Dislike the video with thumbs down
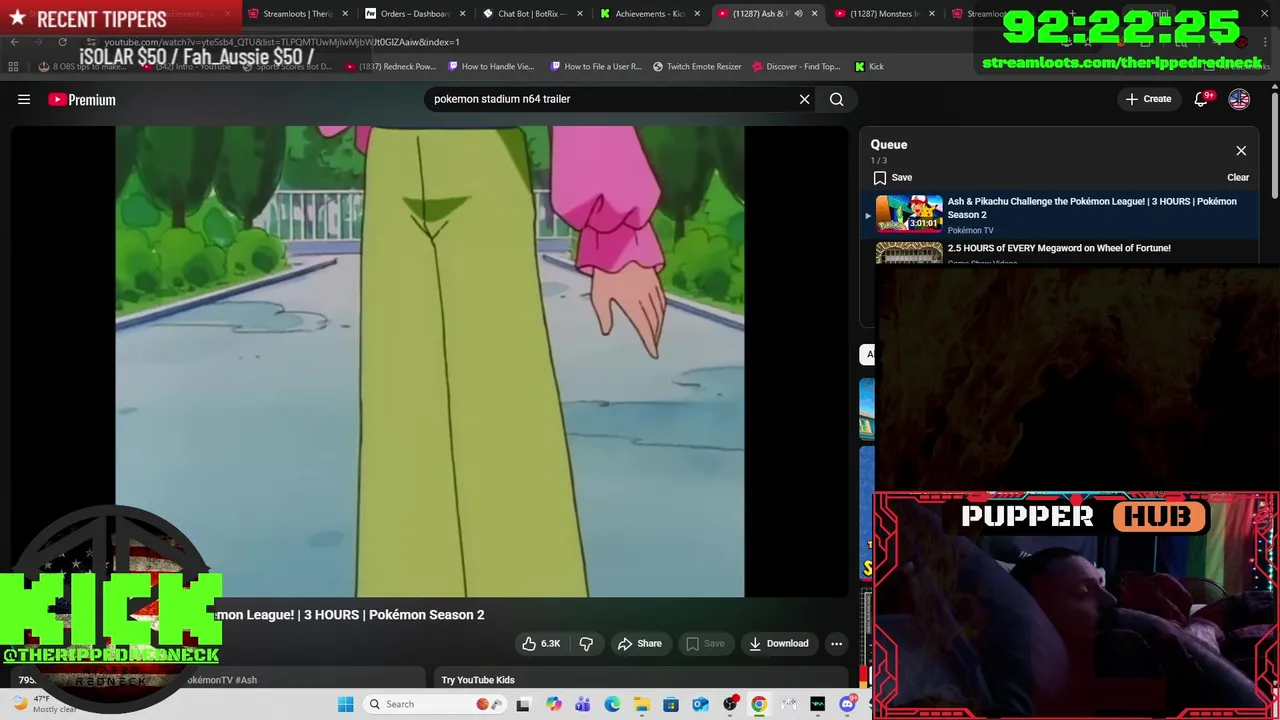Screen dimensions: 1280x720 click(x=586, y=644)
